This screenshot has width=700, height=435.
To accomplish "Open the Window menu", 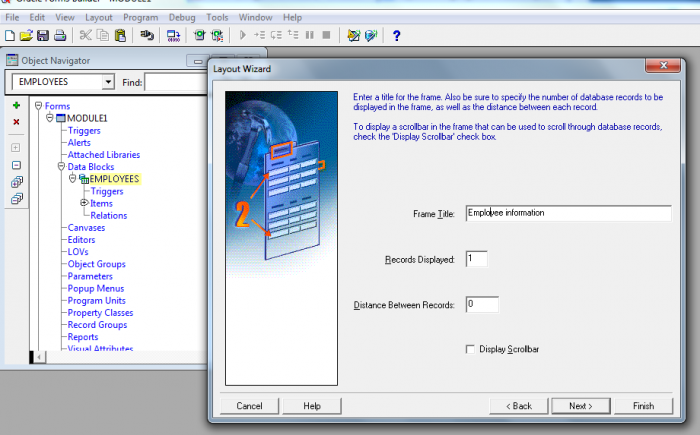I will [x=255, y=17].
